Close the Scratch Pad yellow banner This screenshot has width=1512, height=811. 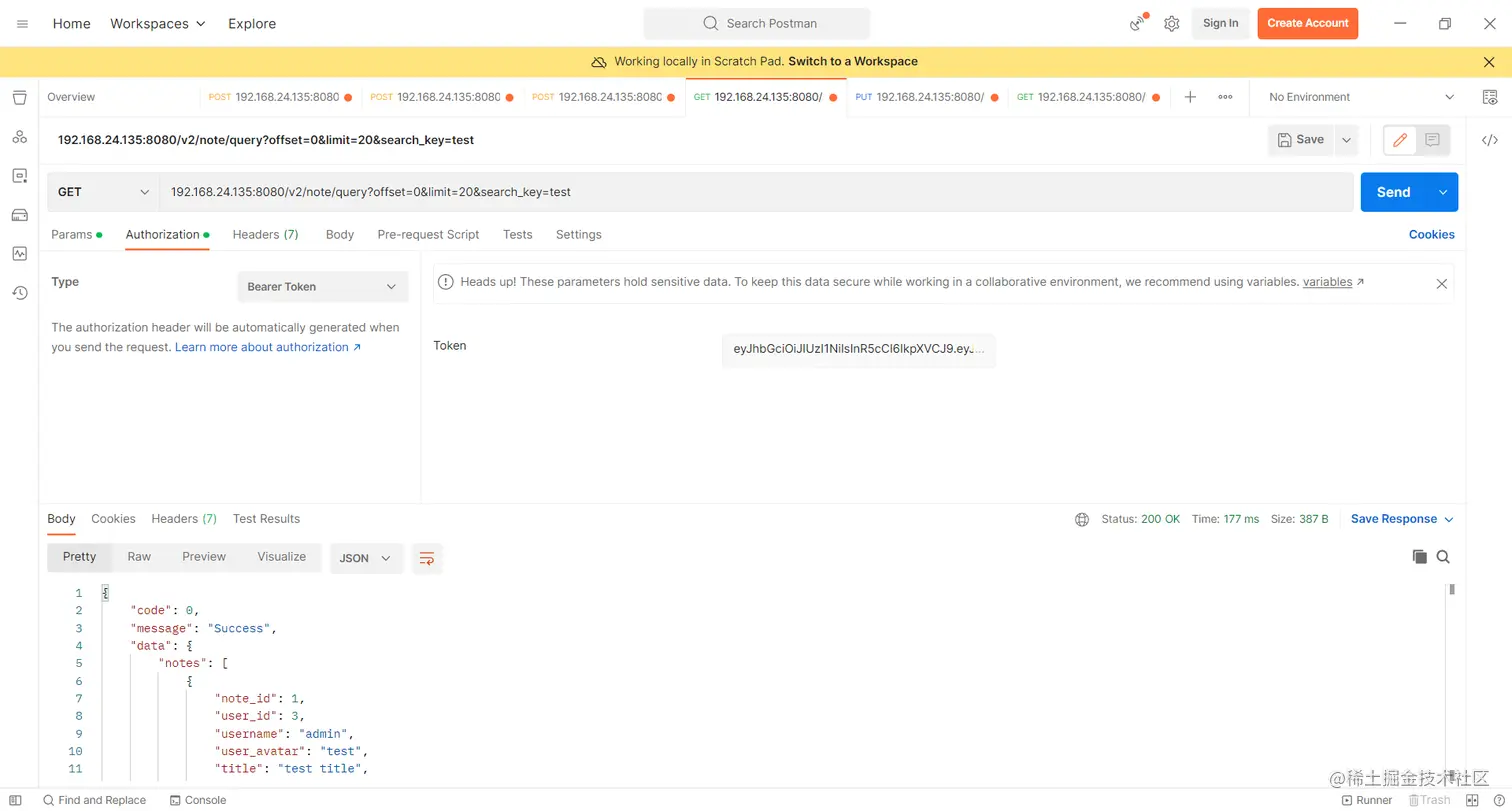(x=1489, y=62)
